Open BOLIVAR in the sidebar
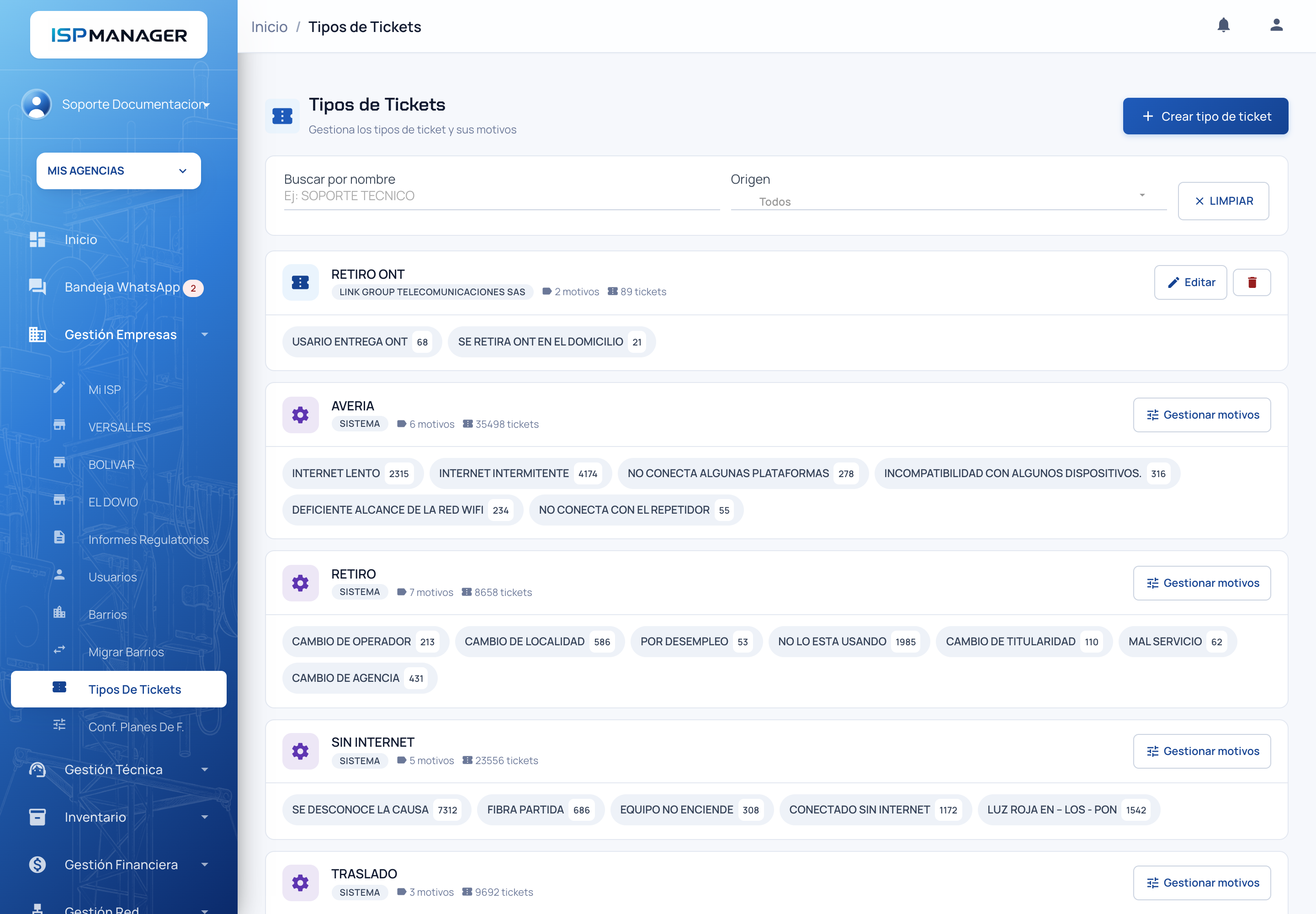The width and height of the screenshot is (1316, 914). pos(119,464)
